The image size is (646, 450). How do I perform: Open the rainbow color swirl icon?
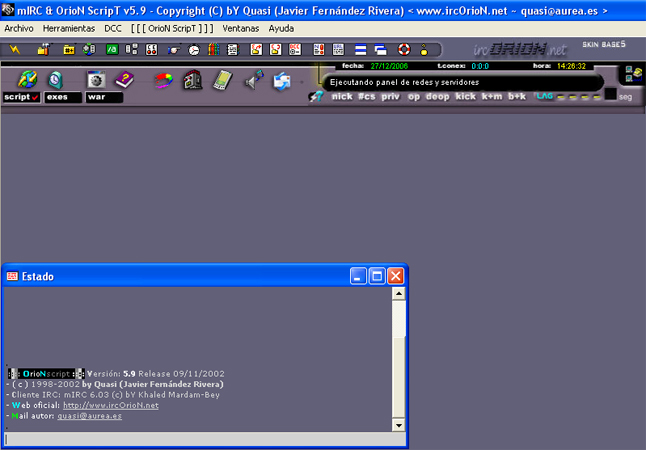tap(164, 80)
